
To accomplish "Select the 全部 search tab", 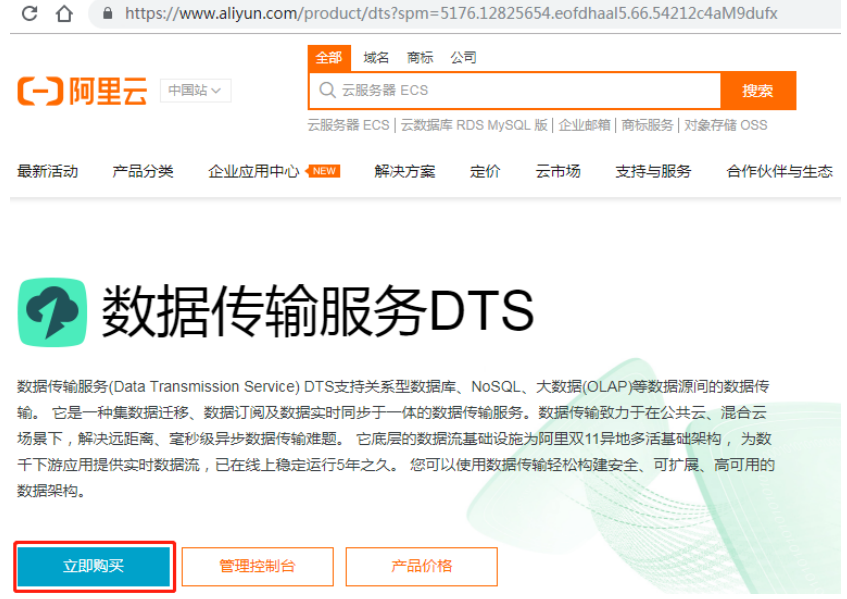I will 329,57.
